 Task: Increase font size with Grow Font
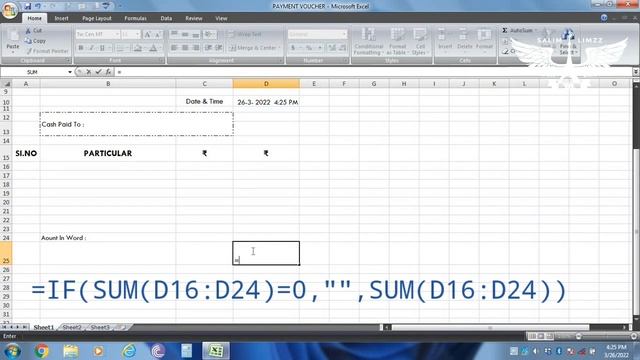click(147, 34)
